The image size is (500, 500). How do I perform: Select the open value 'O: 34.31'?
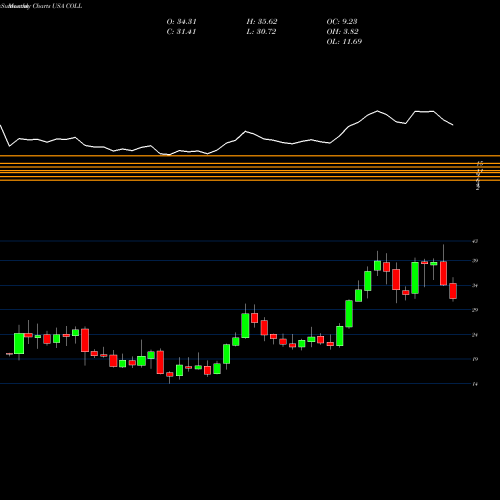pos(181,22)
